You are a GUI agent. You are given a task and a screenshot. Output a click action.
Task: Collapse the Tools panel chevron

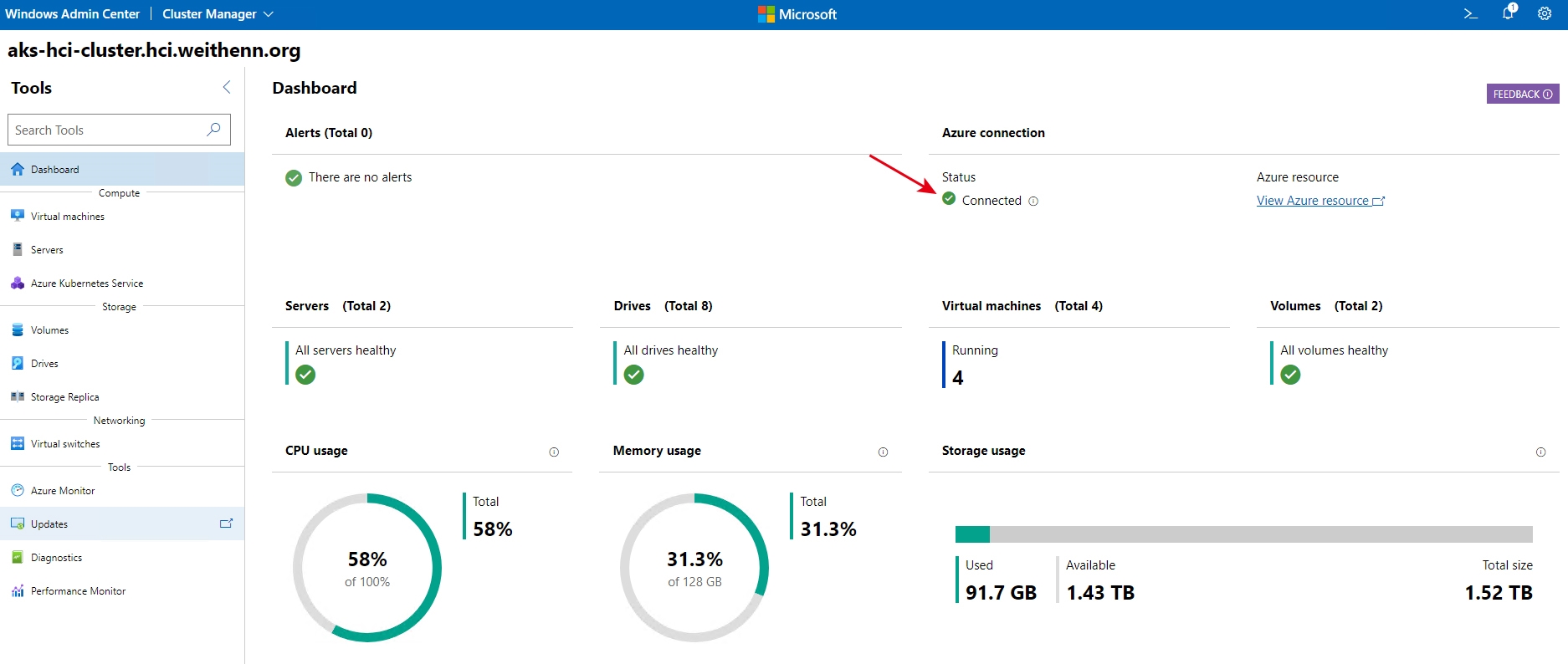pos(227,88)
